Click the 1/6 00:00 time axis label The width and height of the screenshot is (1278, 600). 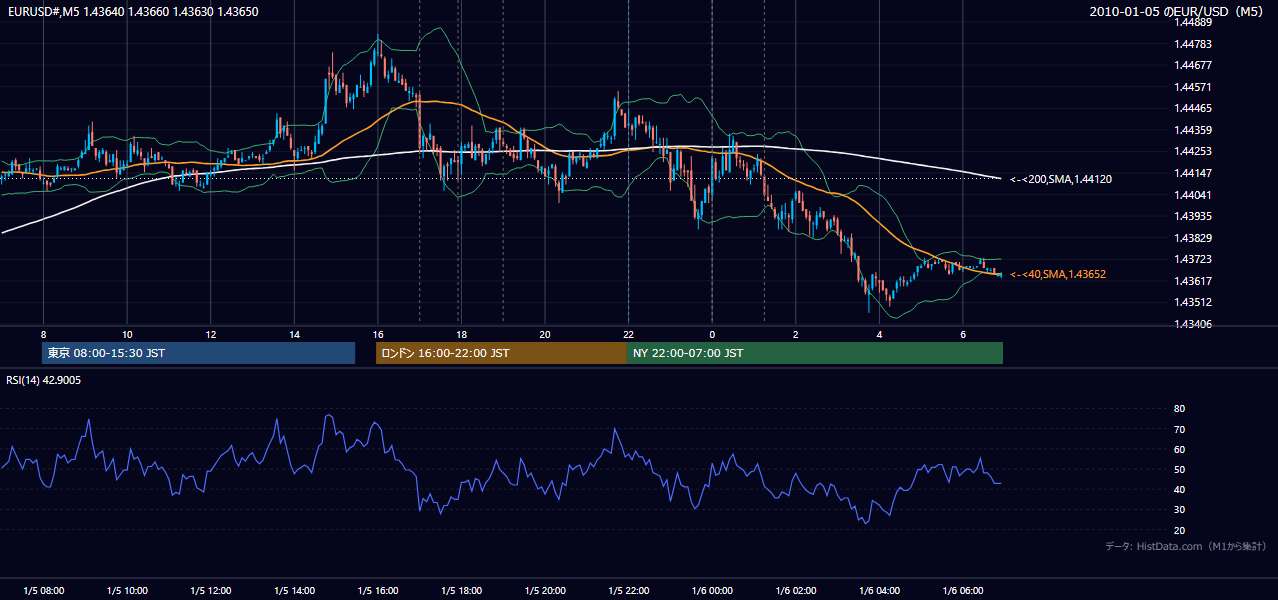pyautogui.click(x=712, y=591)
